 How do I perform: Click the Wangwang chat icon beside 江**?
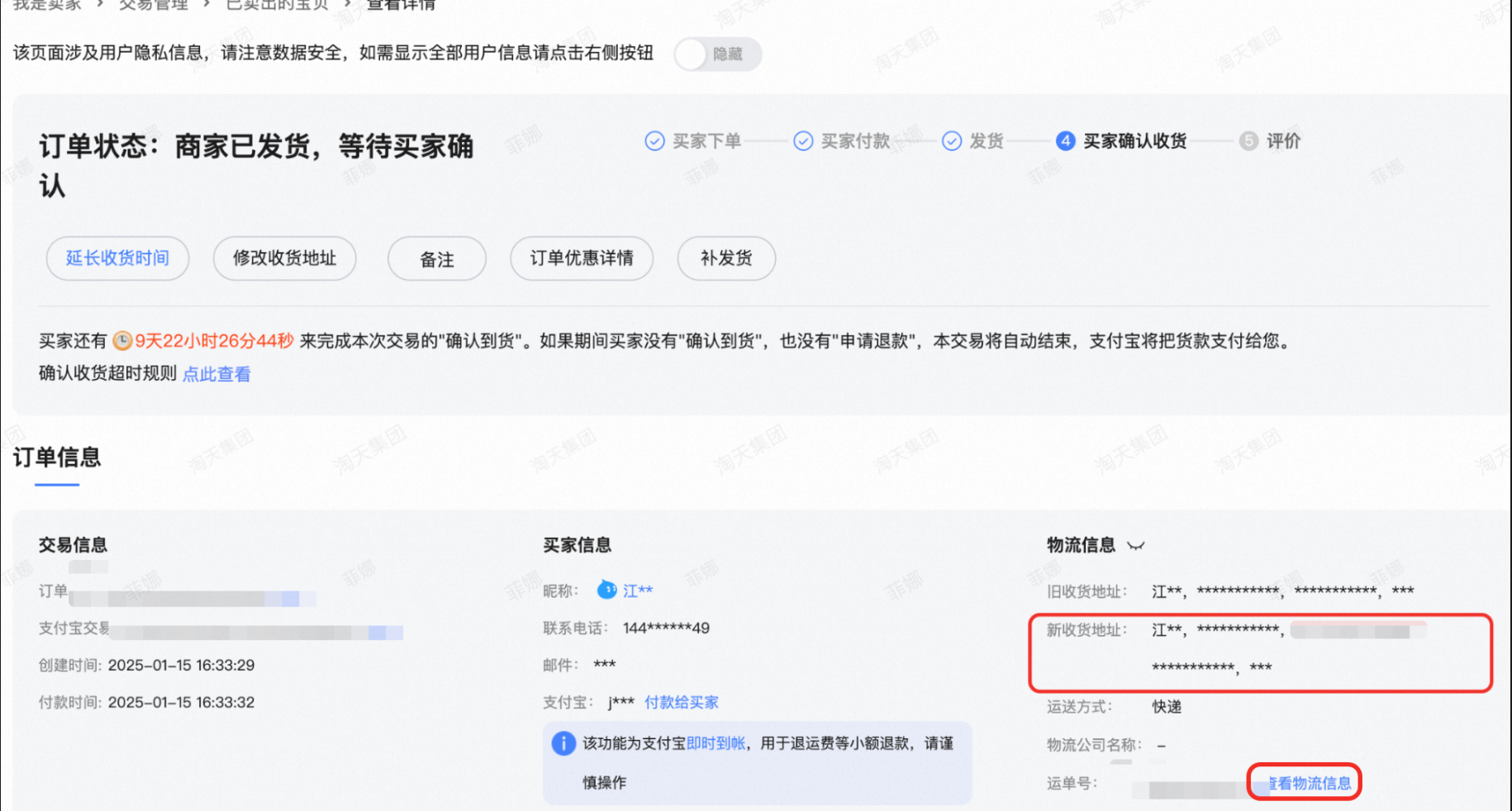click(606, 590)
